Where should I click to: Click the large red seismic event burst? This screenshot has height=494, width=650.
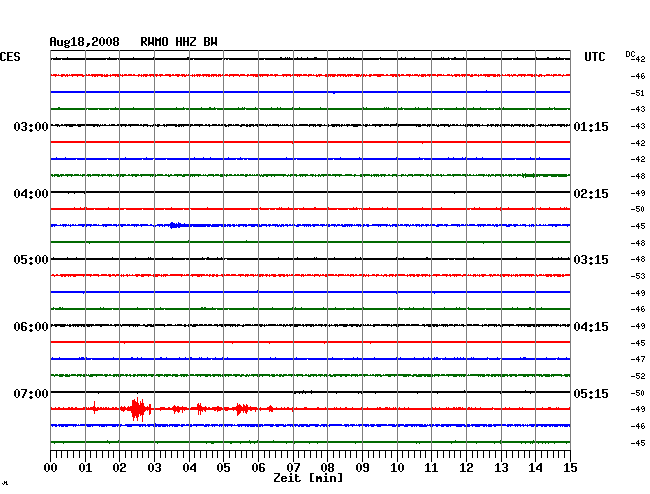click(x=137, y=409)
